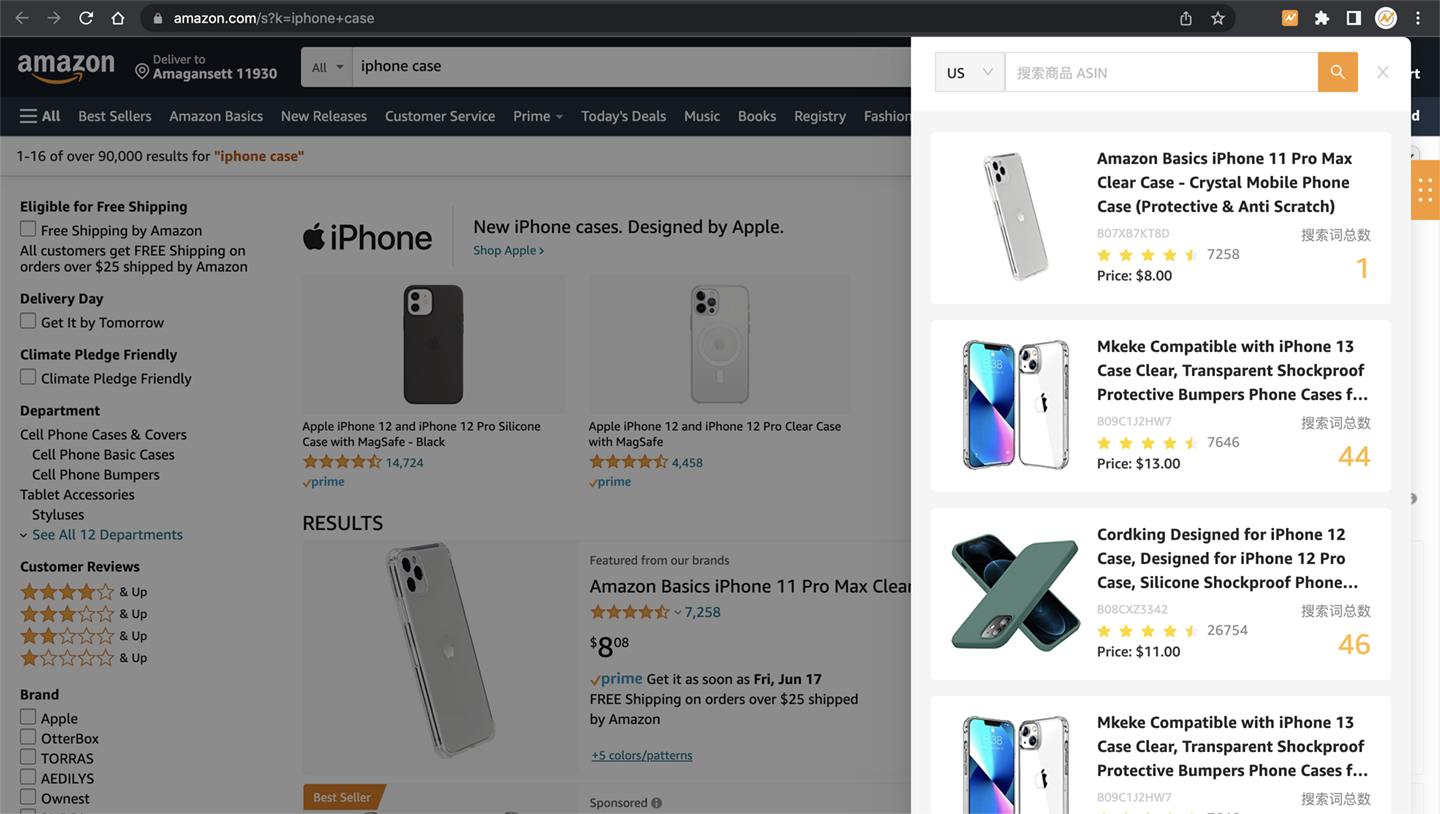Screen dimensions: 1440x814
Task: Open the US marketplace dropdown
Action: pyautogui.click(x=969, y=72)
